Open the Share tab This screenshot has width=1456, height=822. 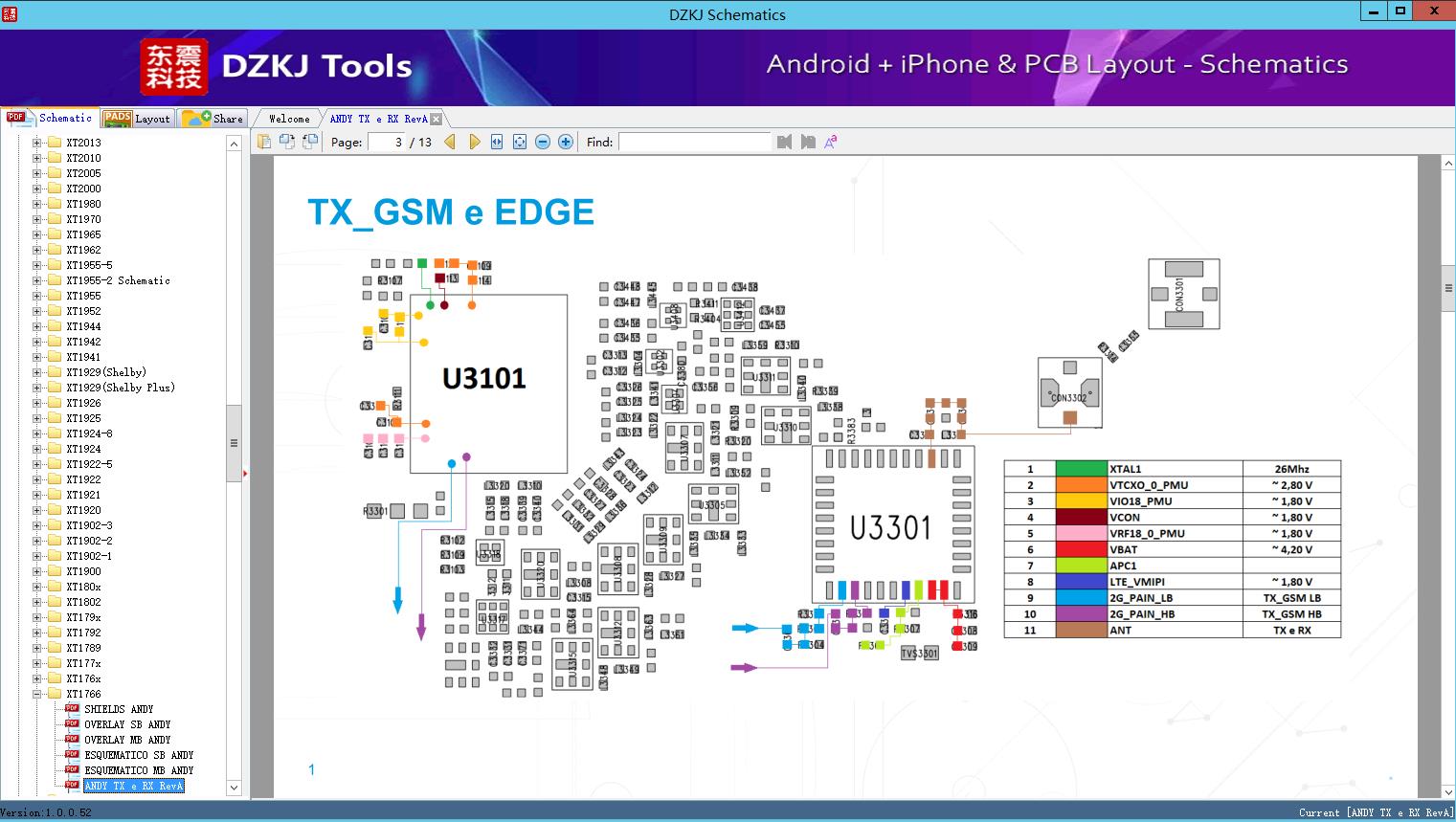(x=213, y=119)
